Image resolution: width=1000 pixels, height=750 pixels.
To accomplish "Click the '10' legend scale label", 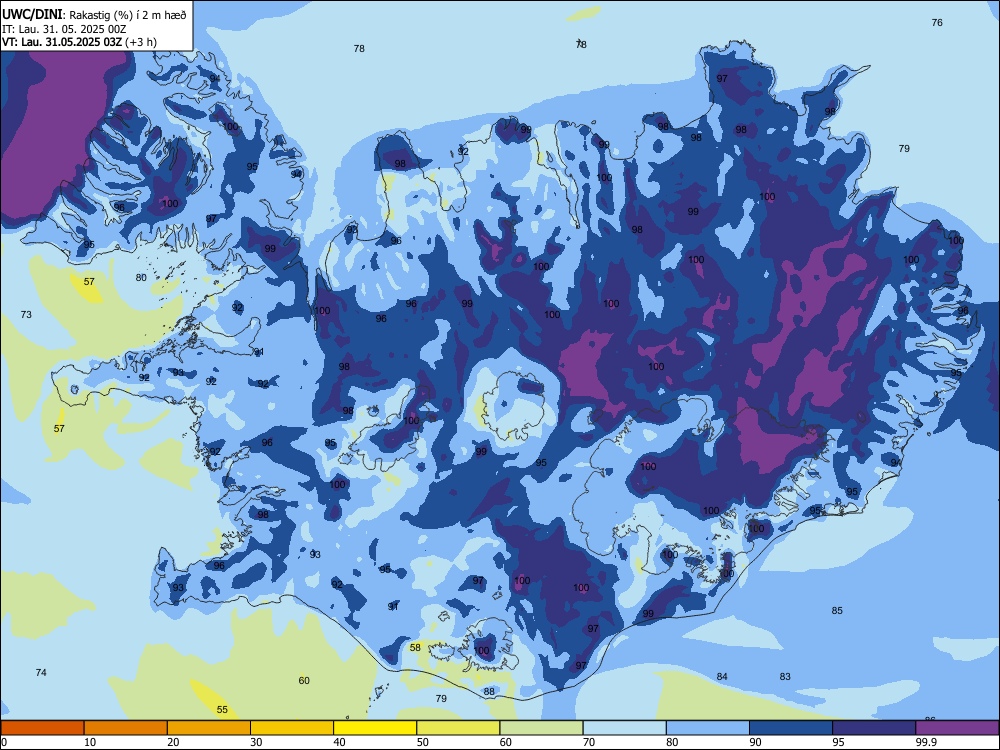I will pos(90,742).
